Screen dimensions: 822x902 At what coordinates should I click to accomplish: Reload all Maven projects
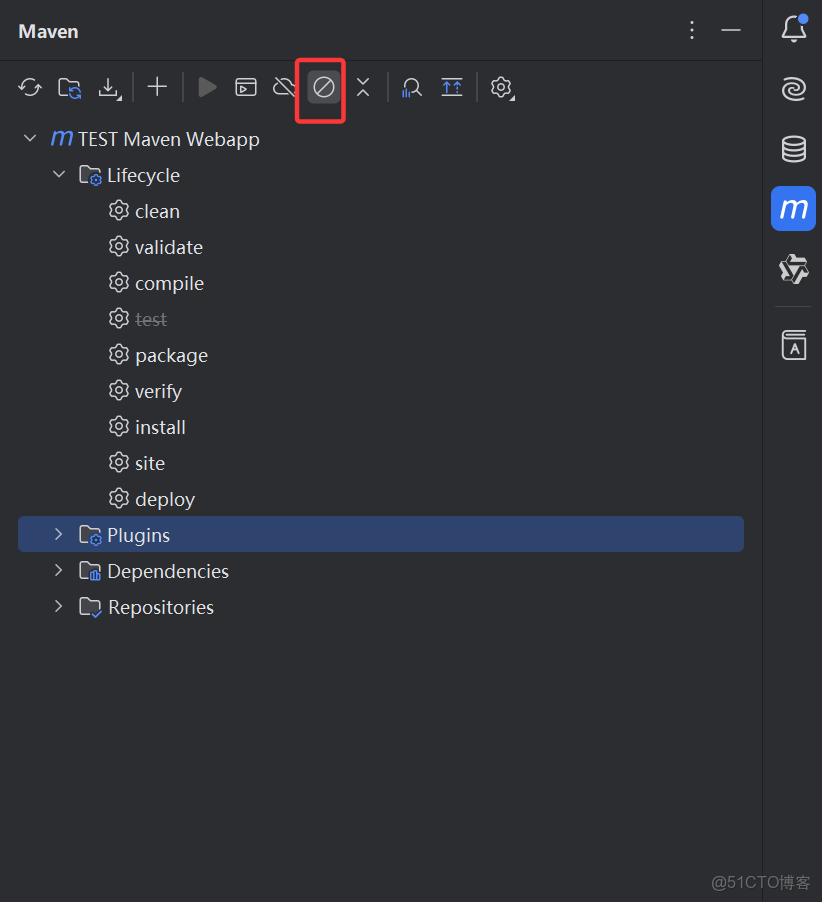[x=30, y=87]
